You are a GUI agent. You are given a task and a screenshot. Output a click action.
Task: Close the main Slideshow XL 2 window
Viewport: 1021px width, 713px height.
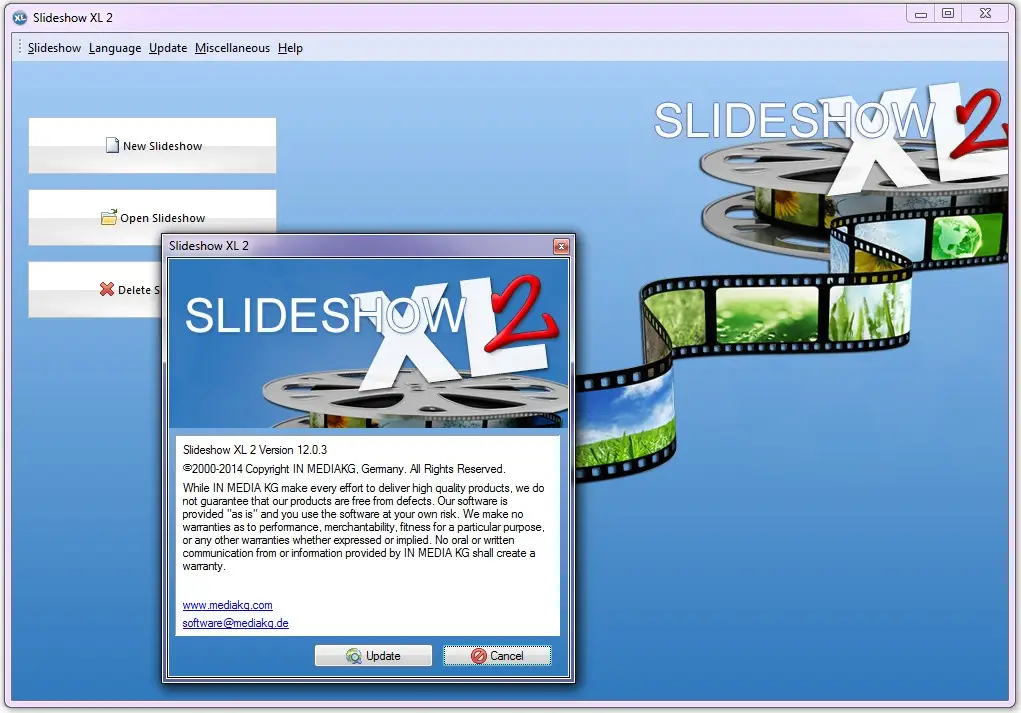pyautogui.click(x=985, y=14)
